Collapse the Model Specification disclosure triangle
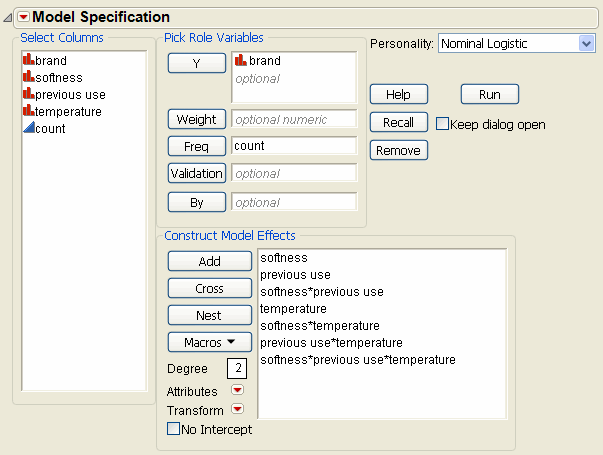 tap(9, 17)
